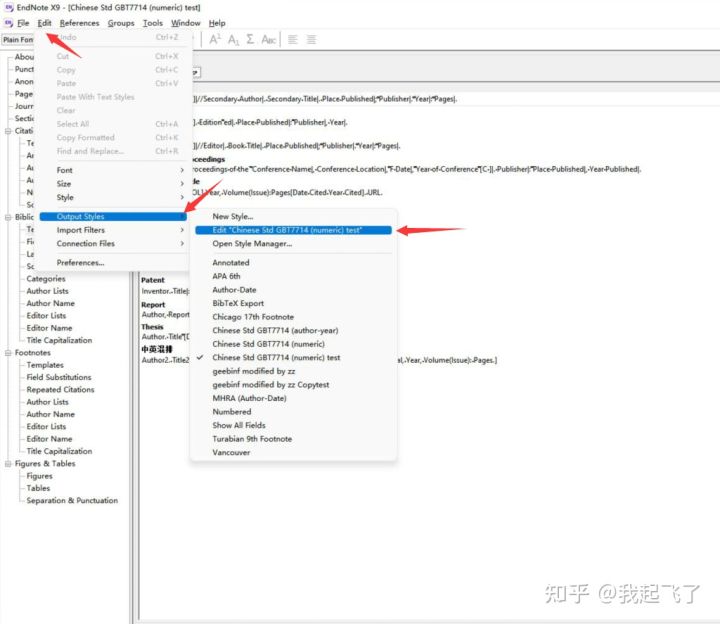
Task: Select Field Substitutions under Footnotes
Action: coord(59,377)
